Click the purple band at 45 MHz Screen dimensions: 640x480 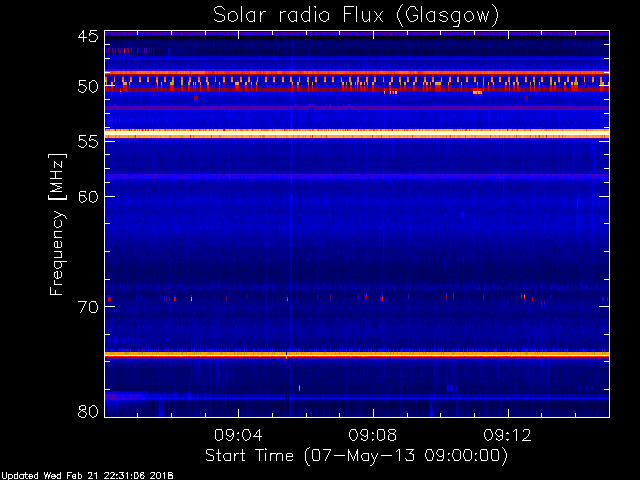click(x=356, y=34)
